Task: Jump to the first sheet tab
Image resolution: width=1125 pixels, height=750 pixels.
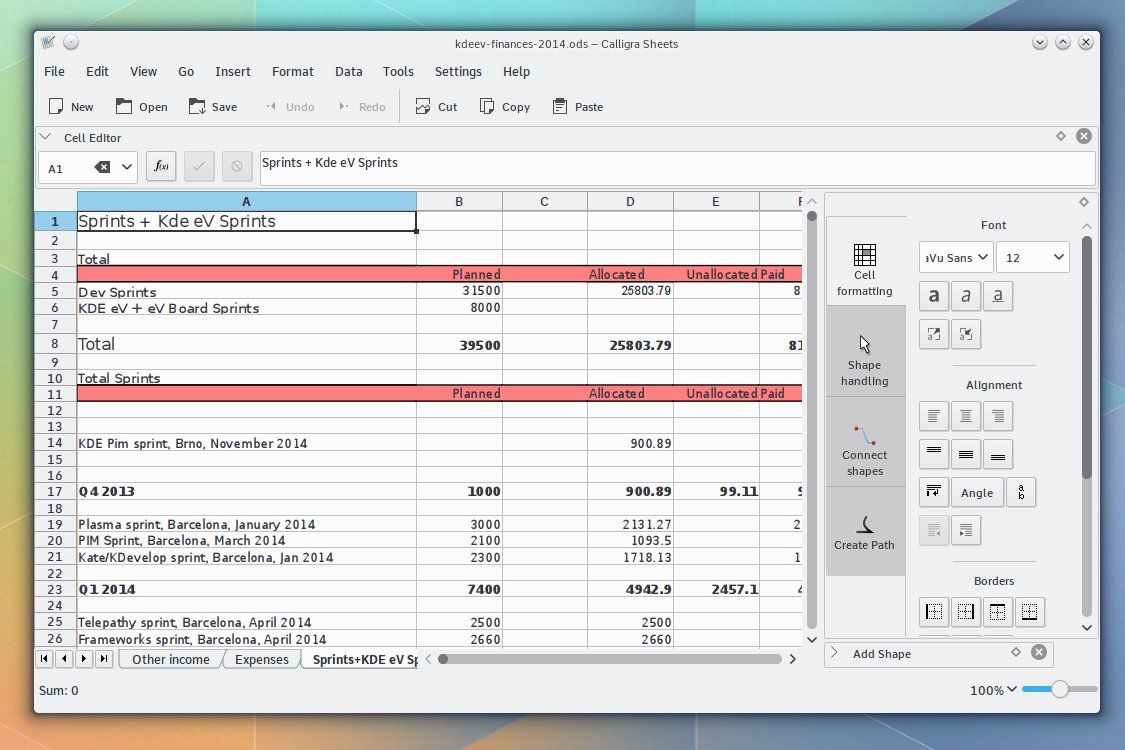Action: click(44, 658)
